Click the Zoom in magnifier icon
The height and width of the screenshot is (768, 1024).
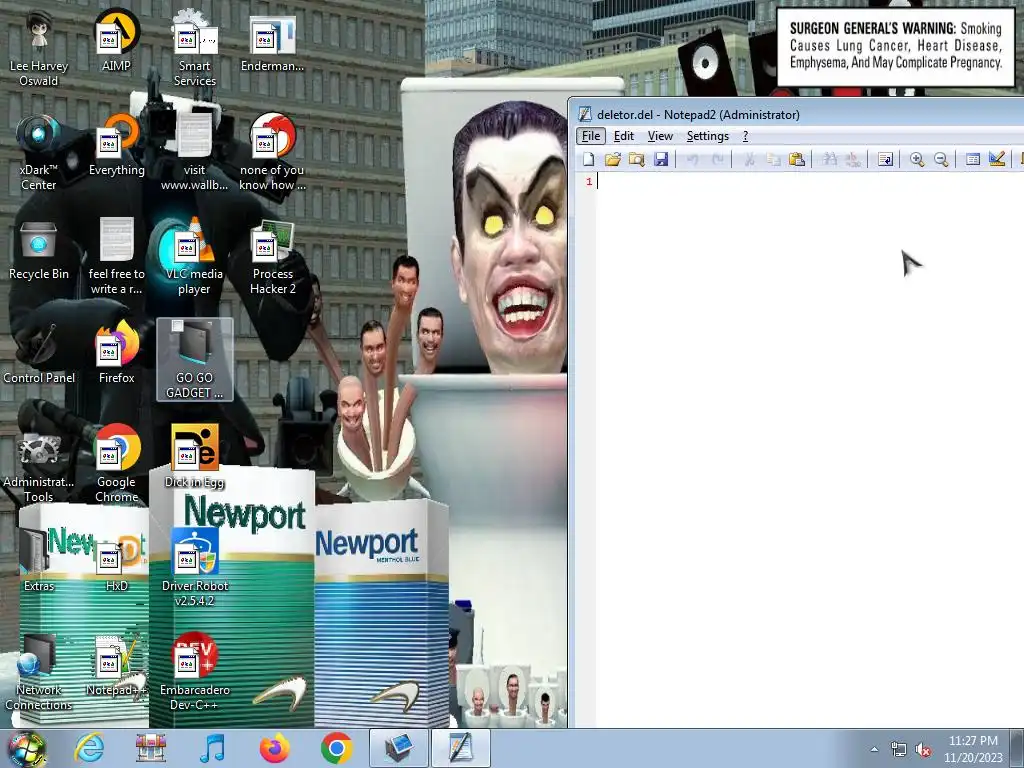pyautogui.click(x=917, y=159)
